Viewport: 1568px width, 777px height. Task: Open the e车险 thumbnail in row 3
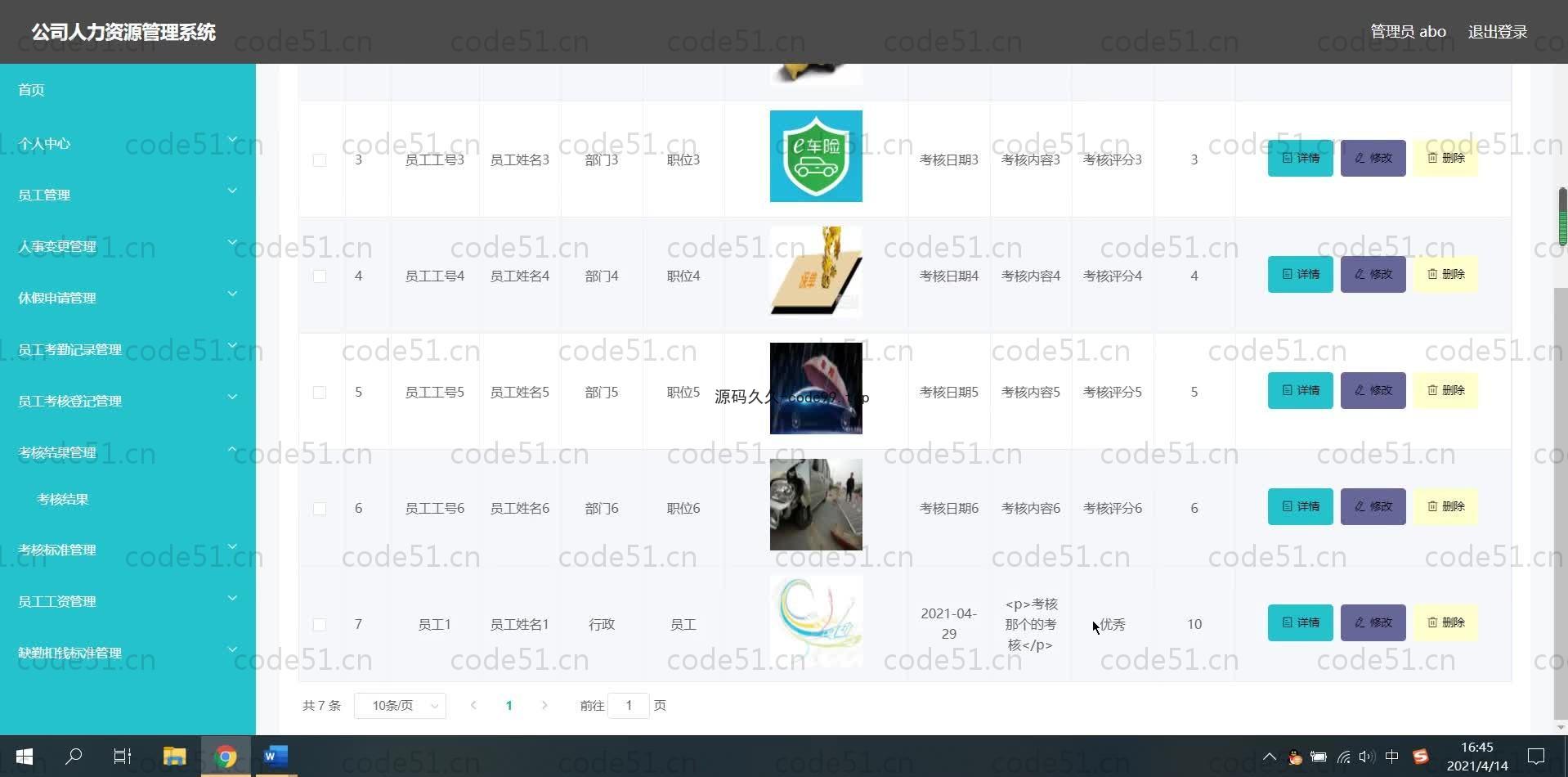816,156
